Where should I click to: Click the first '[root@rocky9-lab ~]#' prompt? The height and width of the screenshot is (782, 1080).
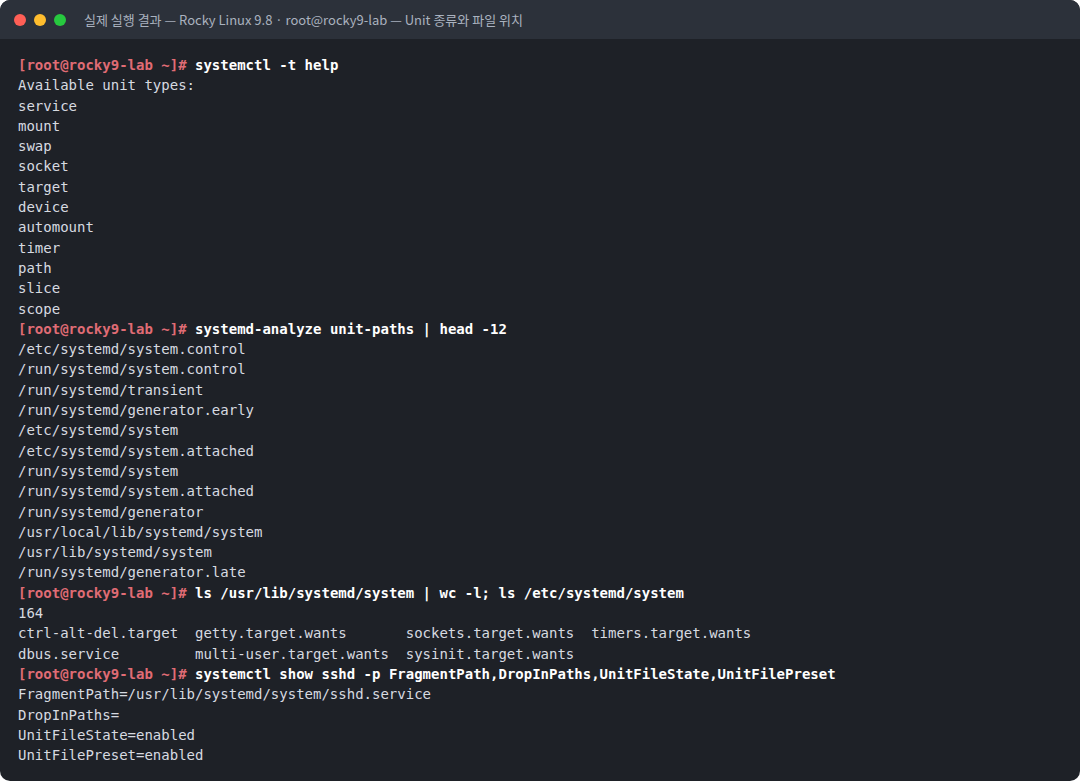tap(103, 65)
